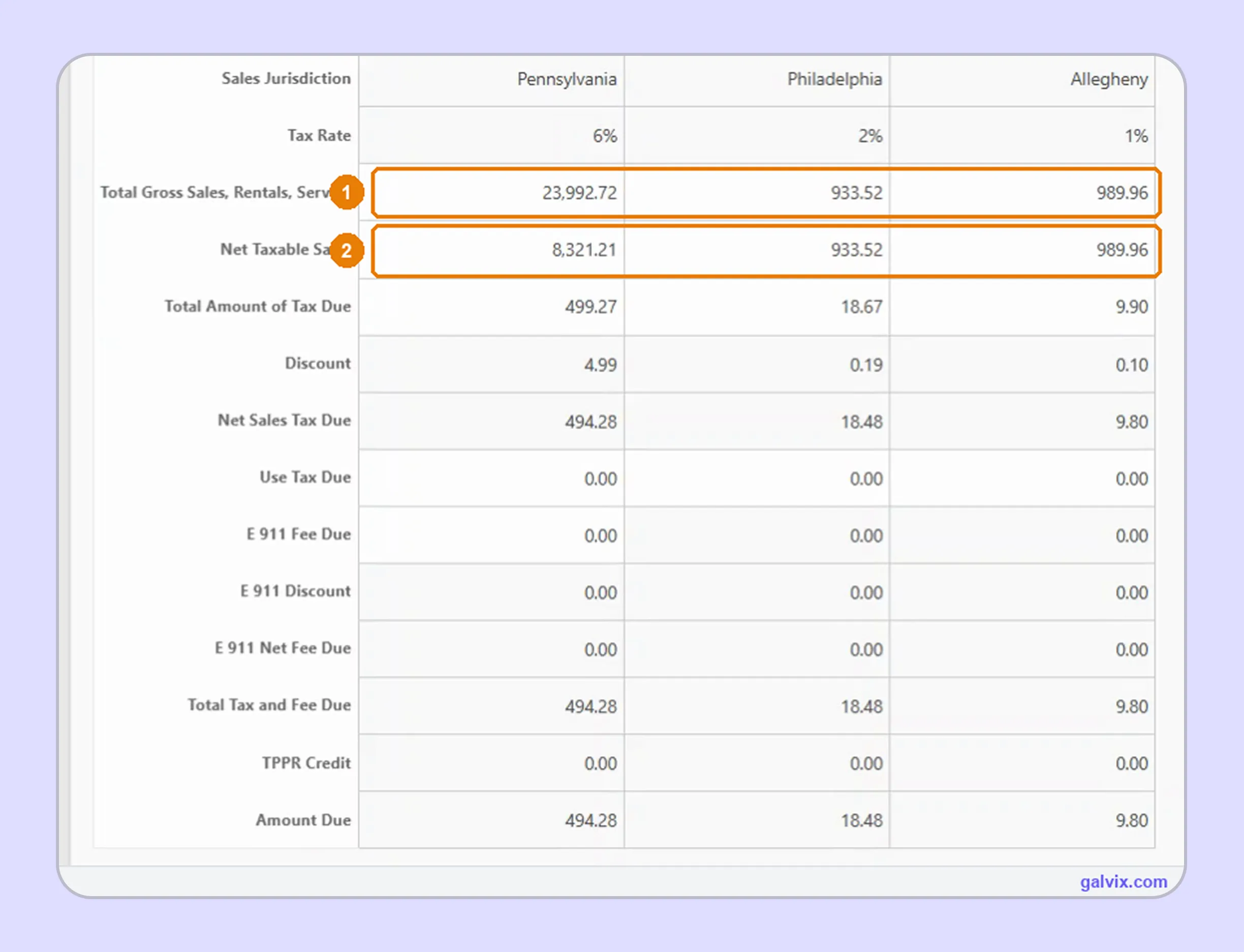
Task: Click the Total Tax and Fee Due label
Action: point(270,705)
